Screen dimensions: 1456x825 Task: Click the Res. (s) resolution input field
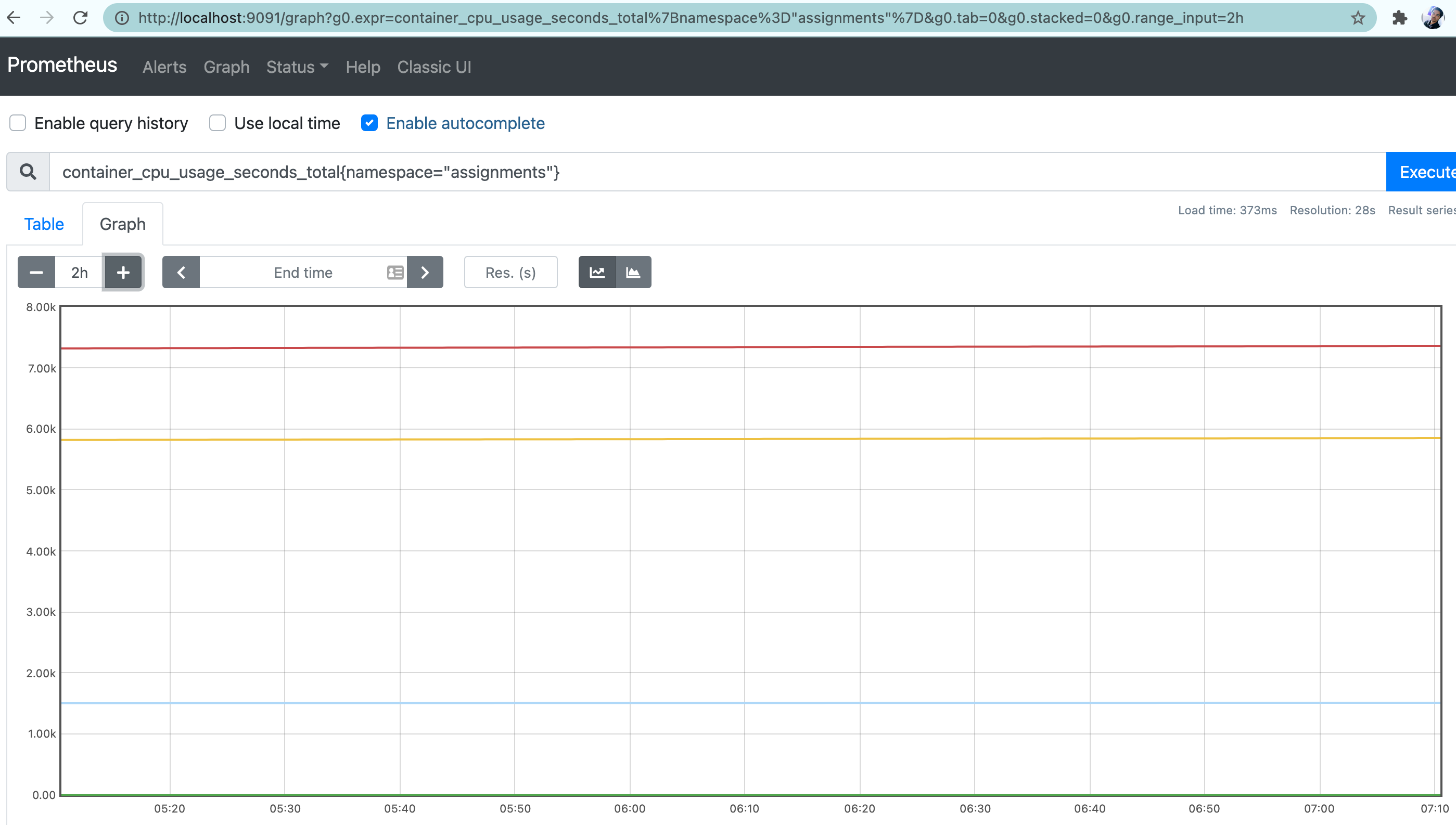click(x=510, y=272)
